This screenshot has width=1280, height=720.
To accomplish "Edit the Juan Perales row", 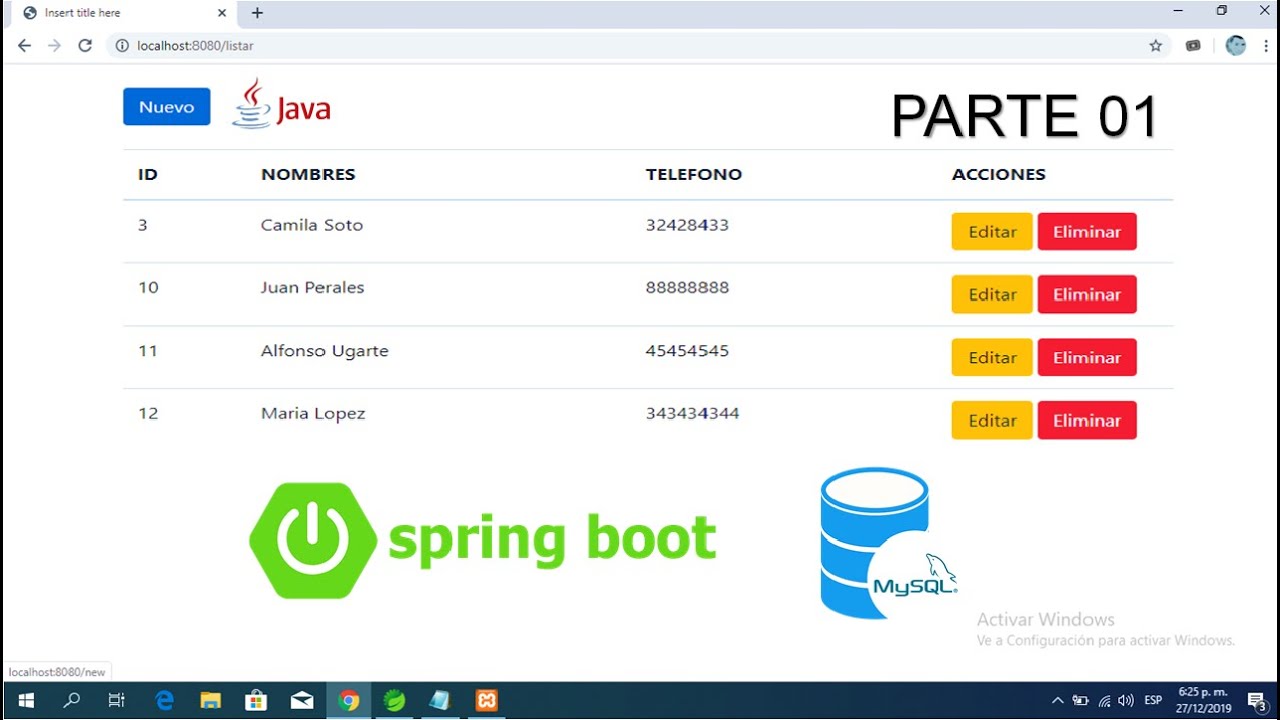I will (992, 294).
